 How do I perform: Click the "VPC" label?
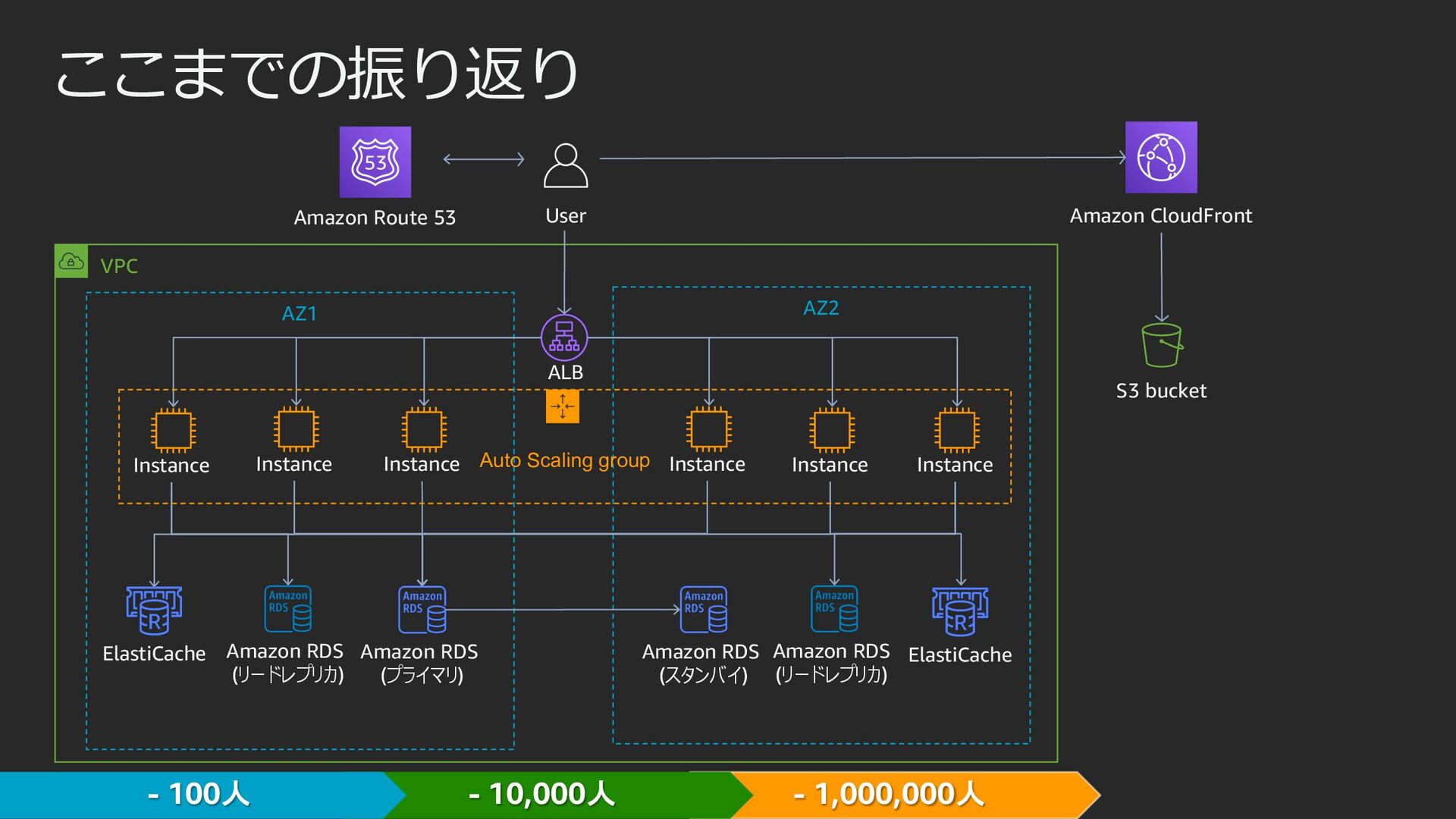coord(119,266)
